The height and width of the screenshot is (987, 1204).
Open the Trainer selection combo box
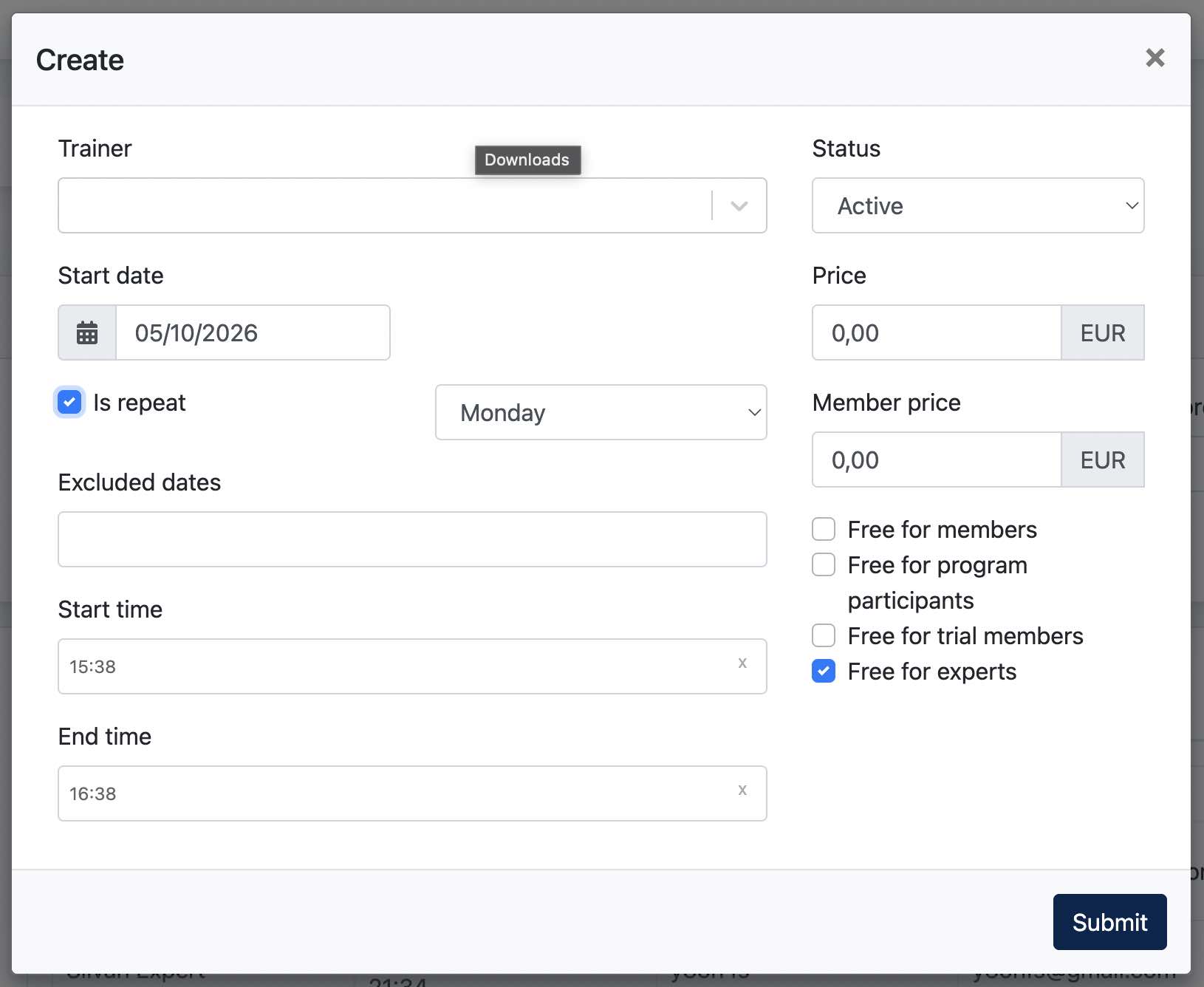[x=412, y=205]
